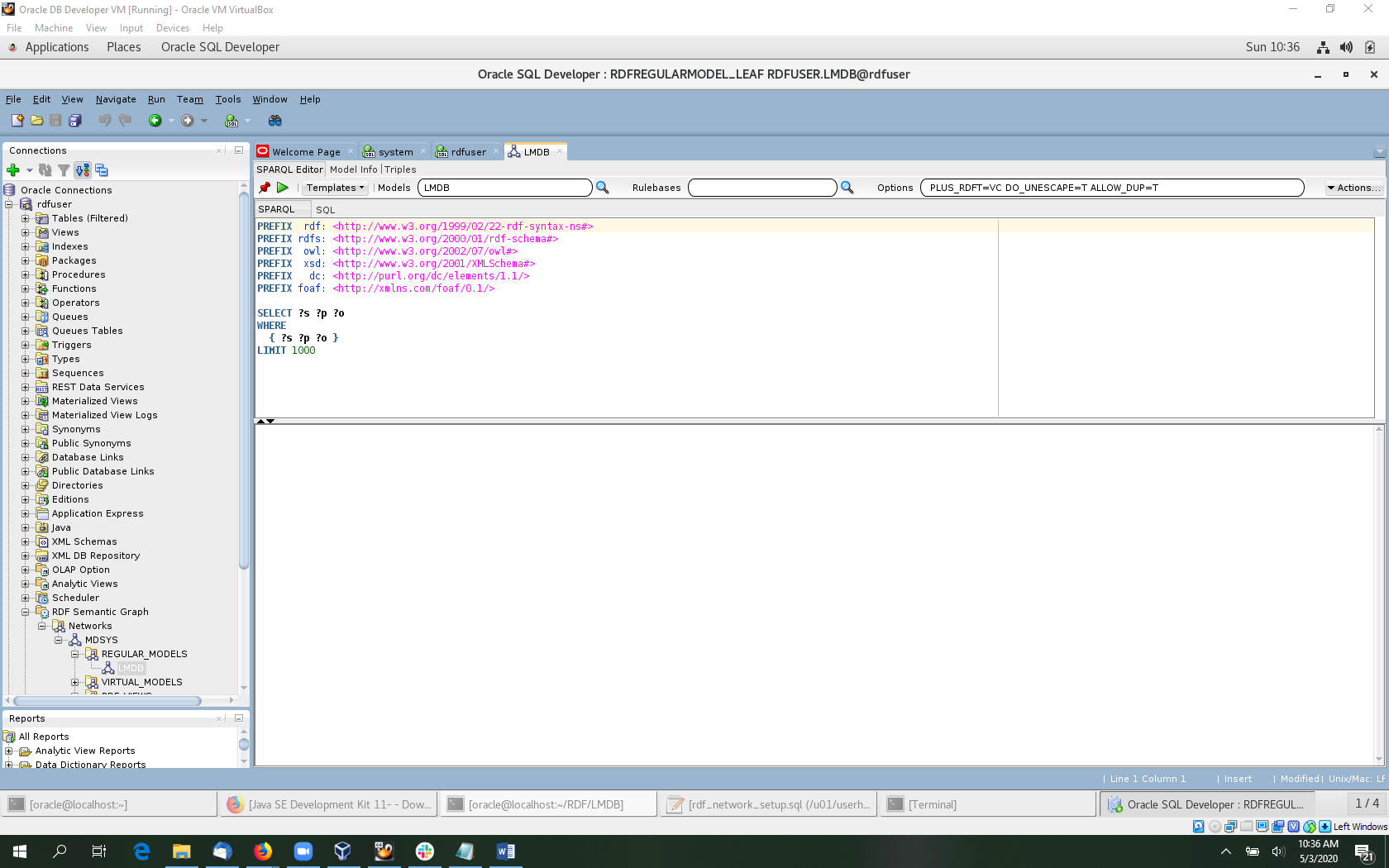Expand the VIRTUAL_MODELS tree node
The image size is (1389, 868).
click(x=74, y=682)
